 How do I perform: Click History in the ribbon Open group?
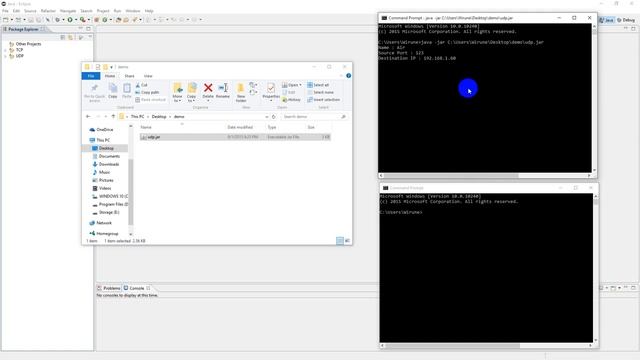291,100
